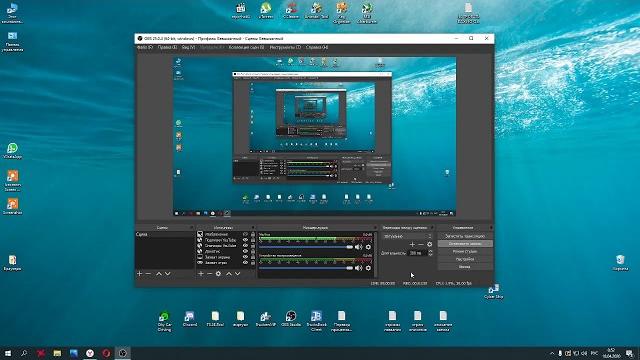Screen dimensions: 640x360
Task: Hide the Screen Capture source eye icon
Action: (245, 257)
